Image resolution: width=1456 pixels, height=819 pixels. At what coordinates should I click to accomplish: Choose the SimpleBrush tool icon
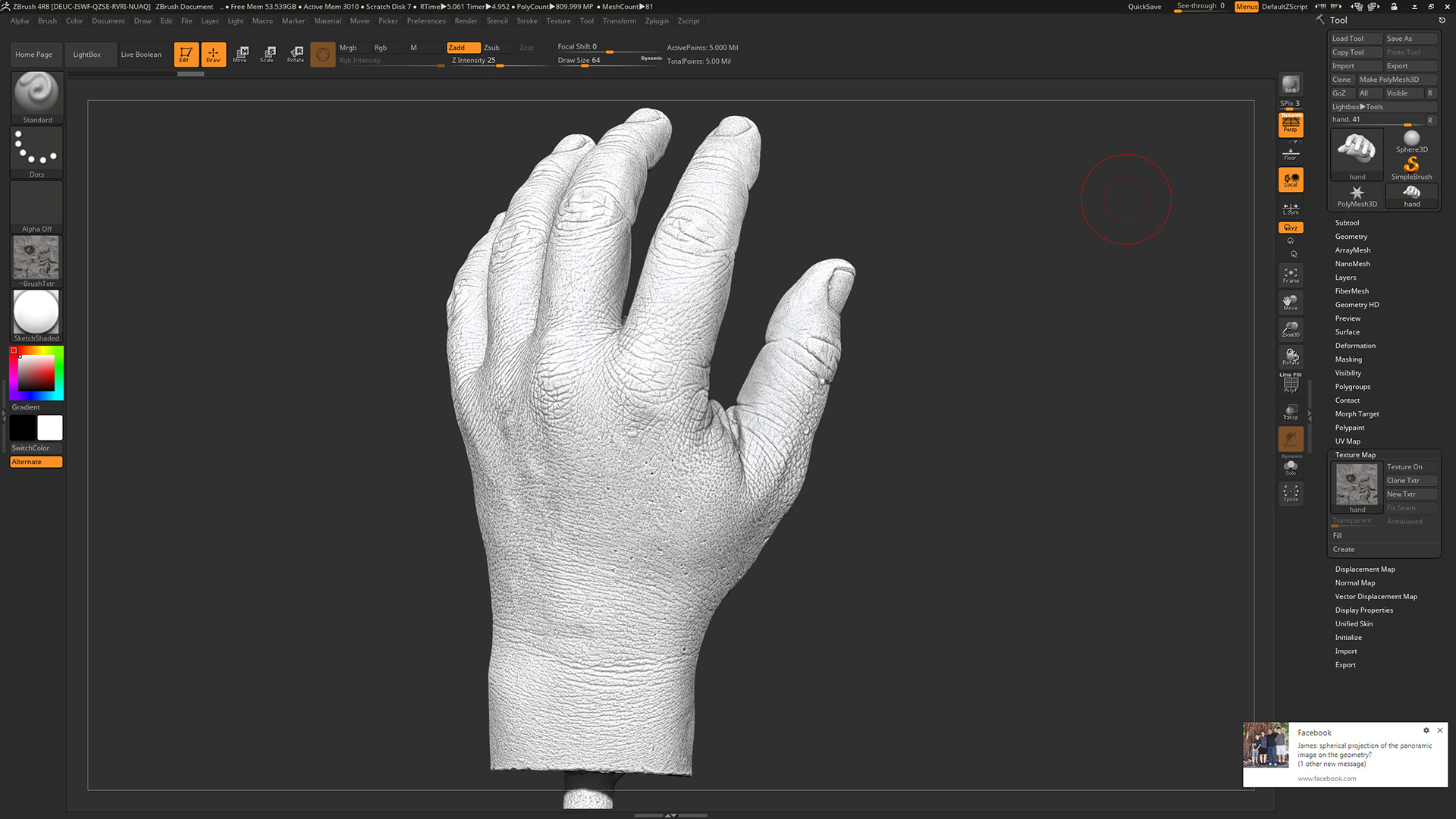(x=1411, y=168)
